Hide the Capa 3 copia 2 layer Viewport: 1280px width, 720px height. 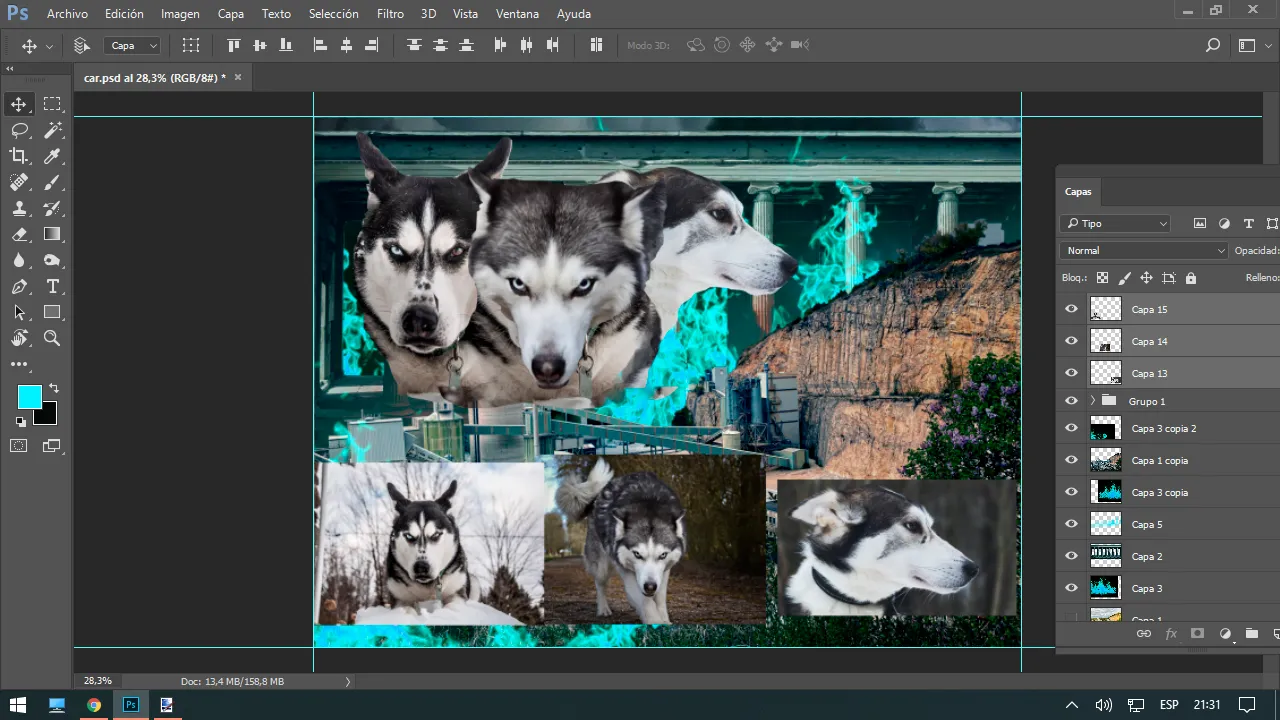[1071, 428]
